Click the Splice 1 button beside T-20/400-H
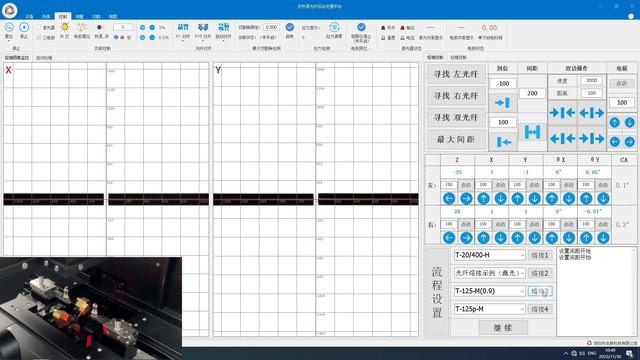This screenshot has width=640, height=360. click(540, 255)
